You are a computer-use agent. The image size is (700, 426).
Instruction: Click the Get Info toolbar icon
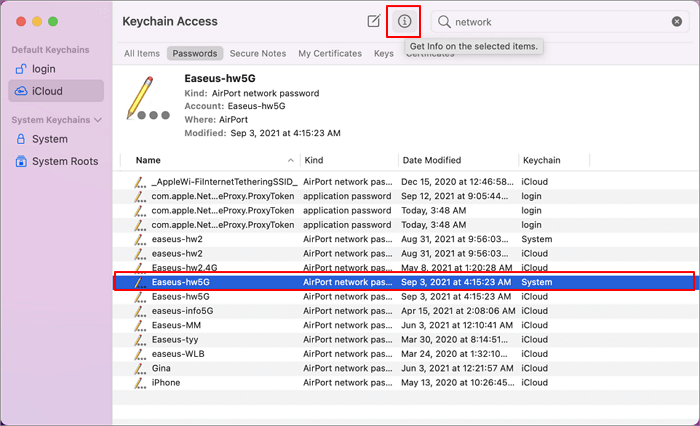click(404, 21)
